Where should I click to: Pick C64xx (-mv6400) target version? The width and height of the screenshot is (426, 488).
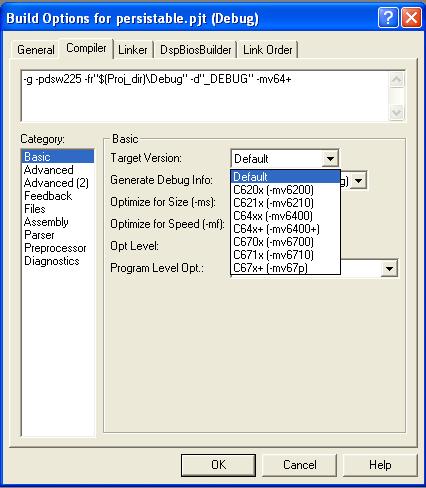click(285, 216)
